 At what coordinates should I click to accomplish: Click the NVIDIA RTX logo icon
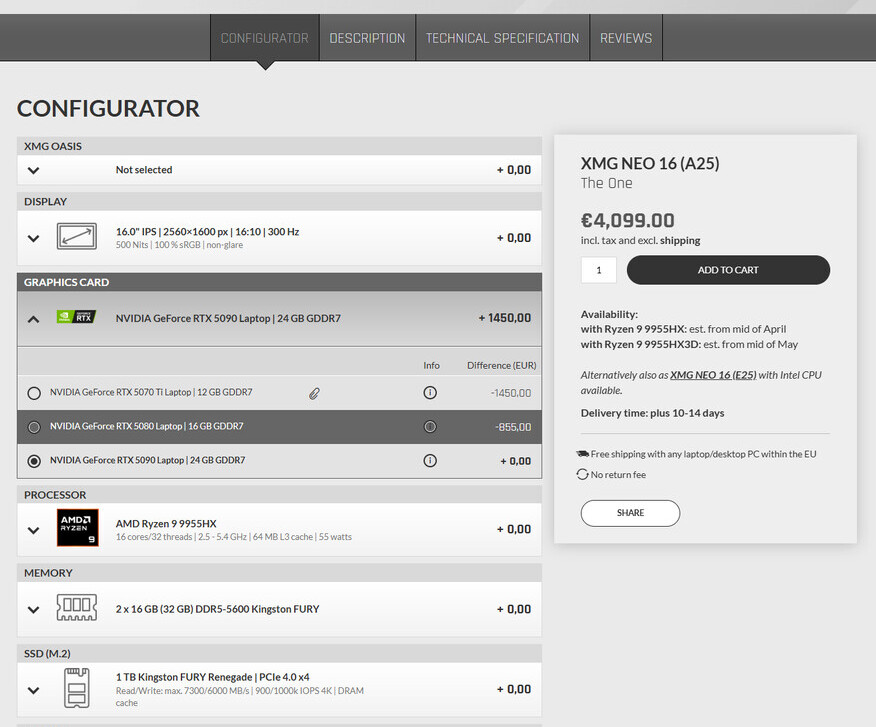[77, 317]
